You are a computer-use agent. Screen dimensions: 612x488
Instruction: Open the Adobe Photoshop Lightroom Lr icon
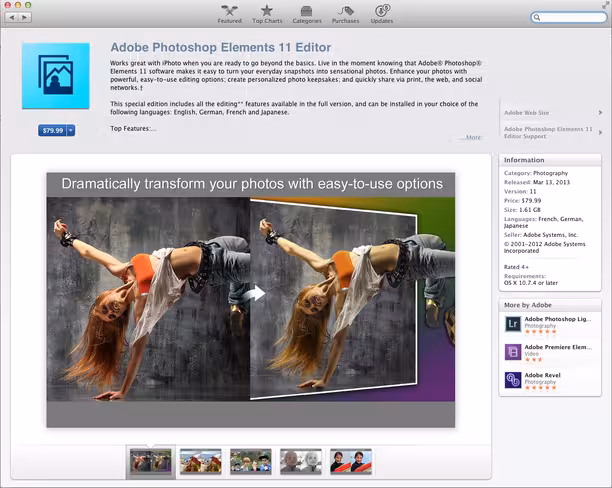tap(513, 324)
